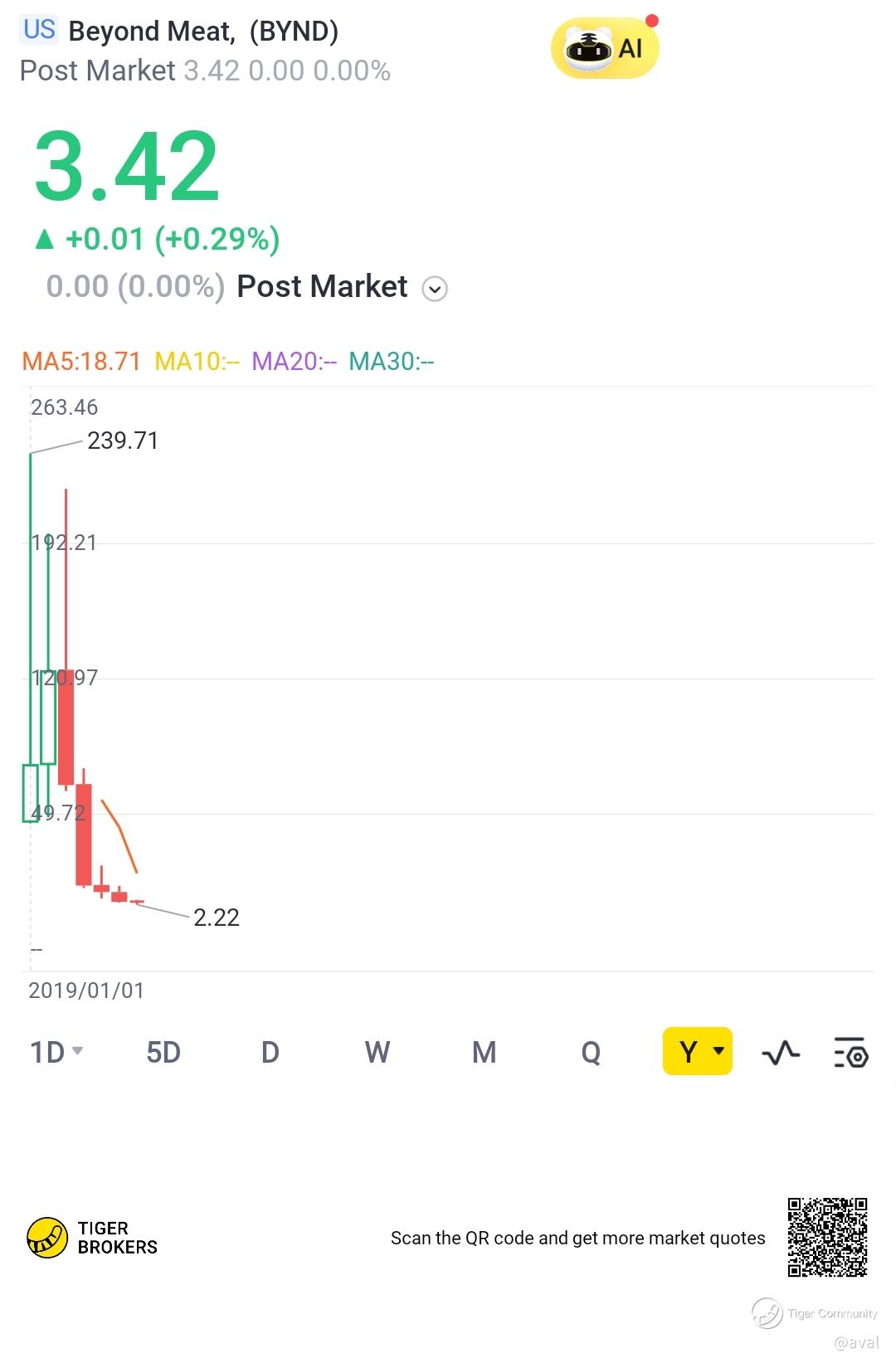Viewport: 896px width, 1363px height.
Task: Switch to the 5D chart tab
Action: pyautogui.click(x=163, y=1052)
